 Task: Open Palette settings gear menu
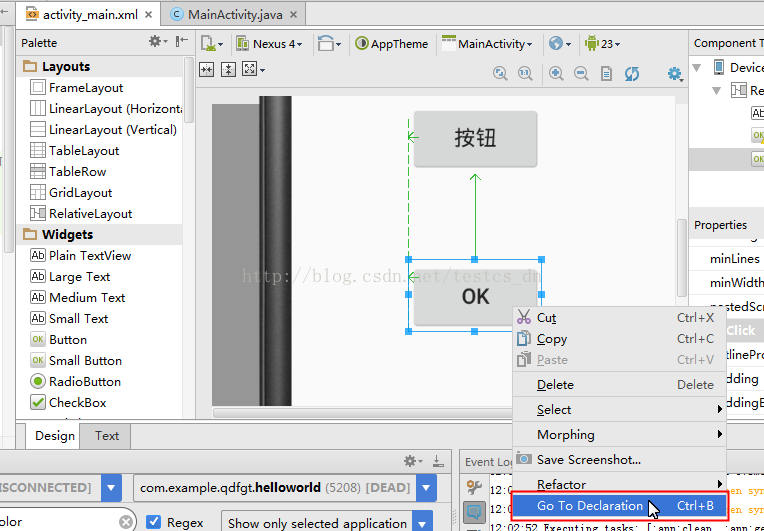pyautogui.click(x=158, y=42)
